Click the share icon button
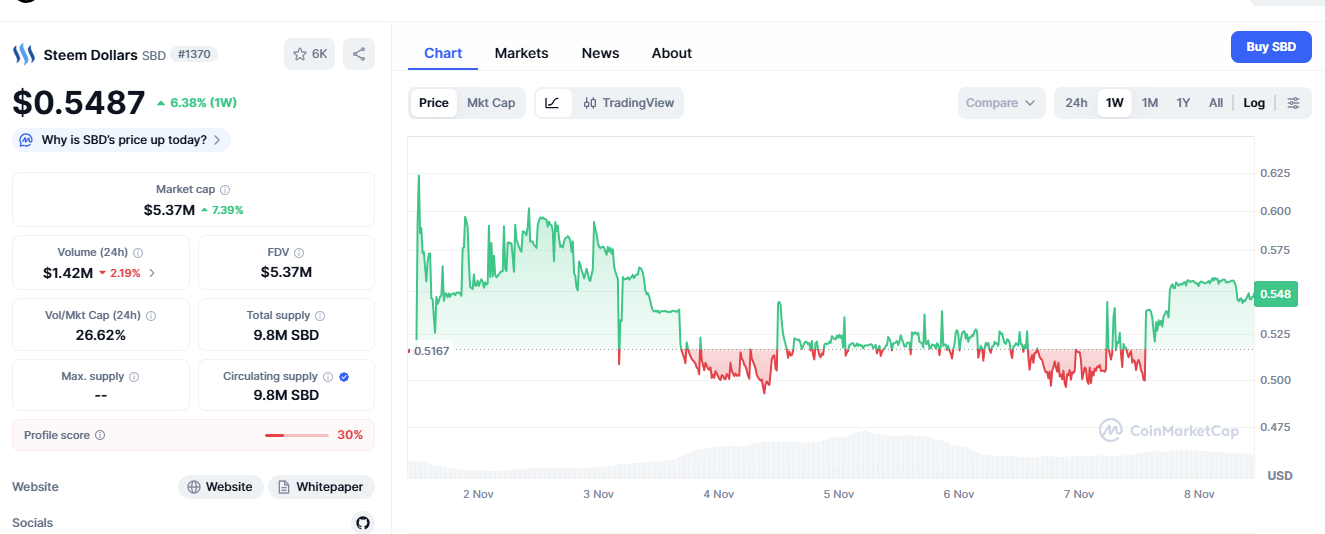This screenshot has width=1325, height=534. (359, 54)
